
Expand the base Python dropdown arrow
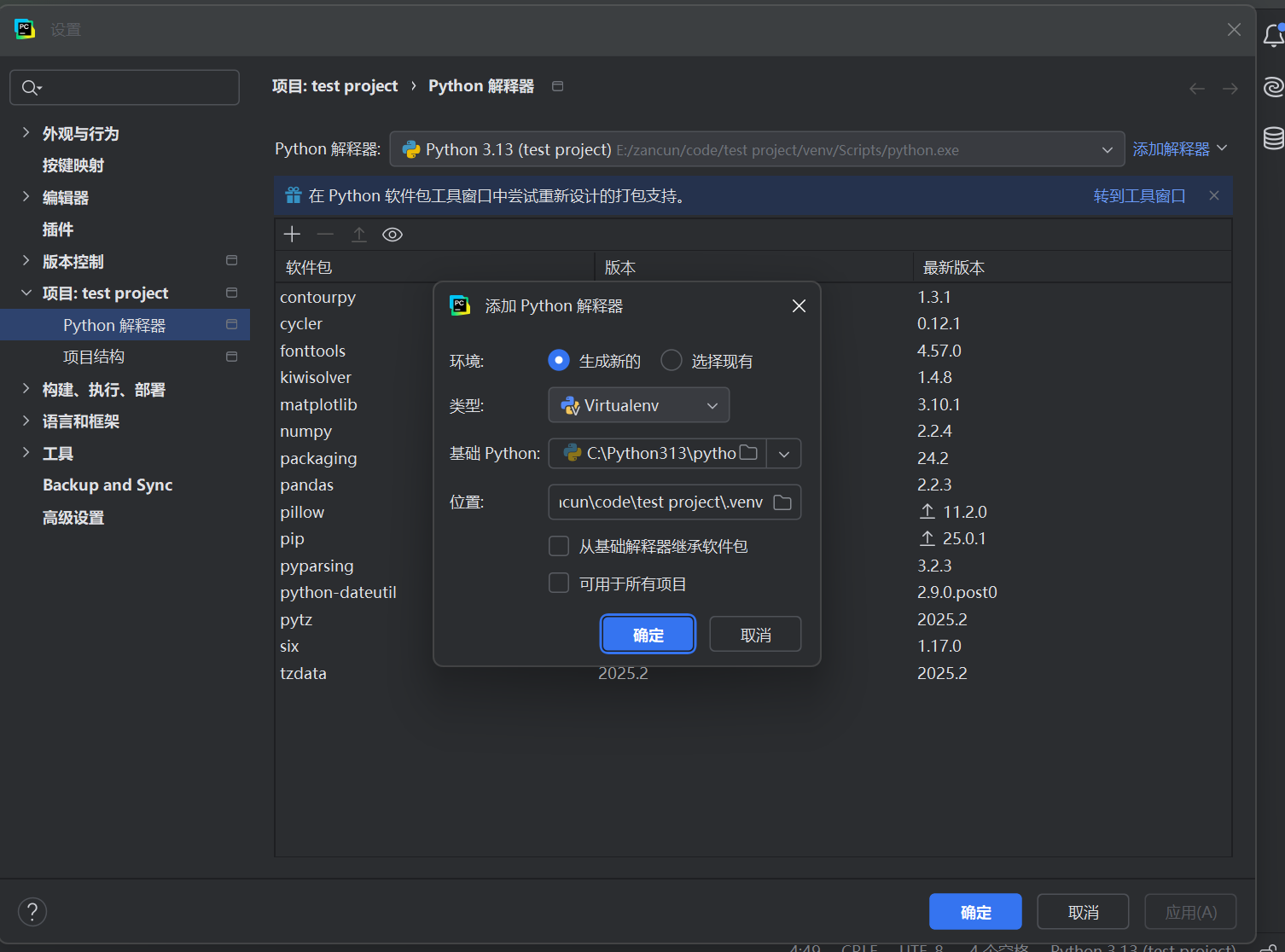coord(784,454)
